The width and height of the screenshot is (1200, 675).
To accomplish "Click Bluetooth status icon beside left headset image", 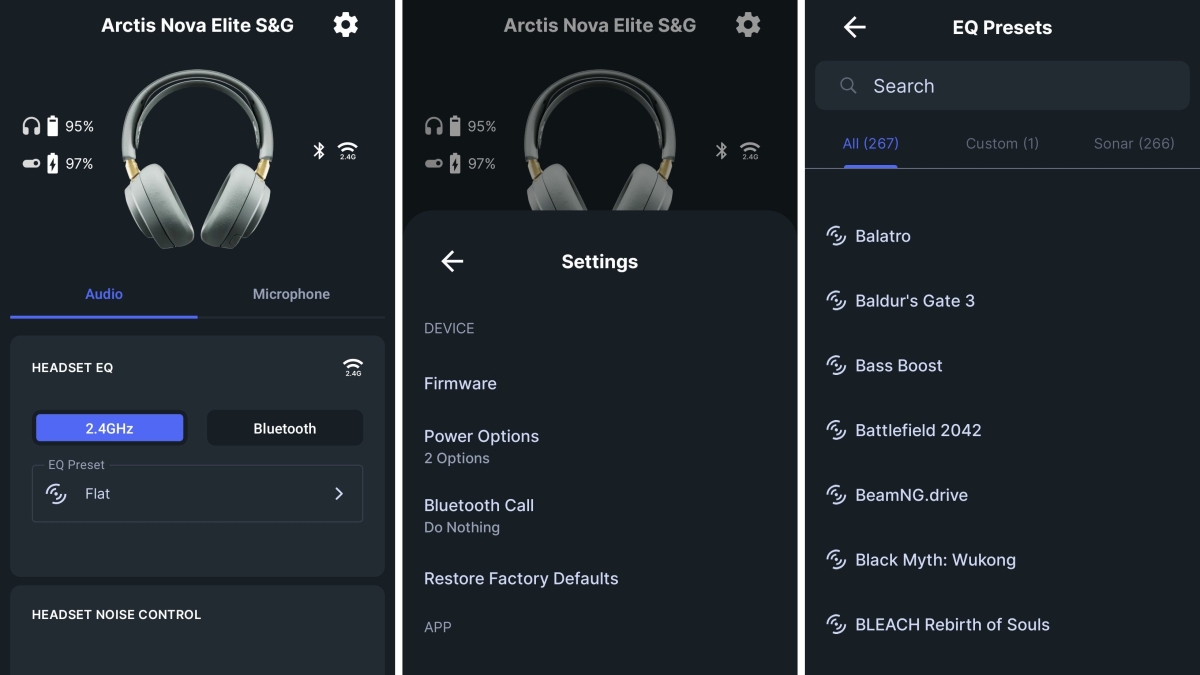I will [x=319, y=151].
